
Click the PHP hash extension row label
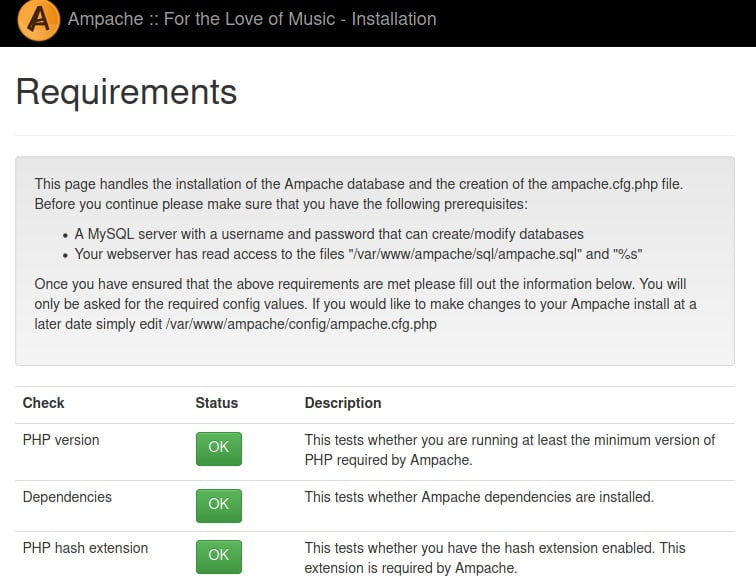[x=85, y=548]
